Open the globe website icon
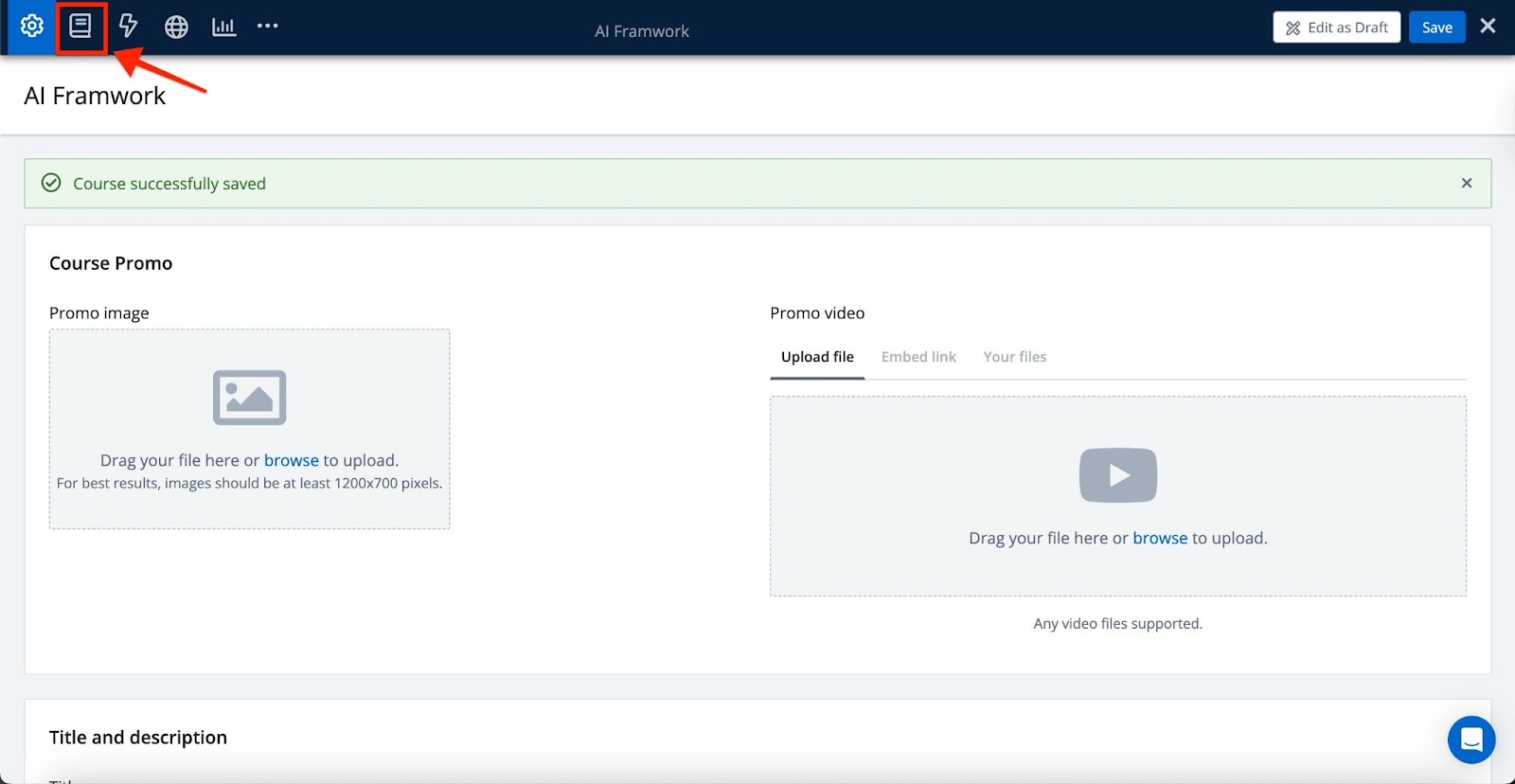This screenshot has width=1515, height=784. pyautogui.click(x=176, y=27)
